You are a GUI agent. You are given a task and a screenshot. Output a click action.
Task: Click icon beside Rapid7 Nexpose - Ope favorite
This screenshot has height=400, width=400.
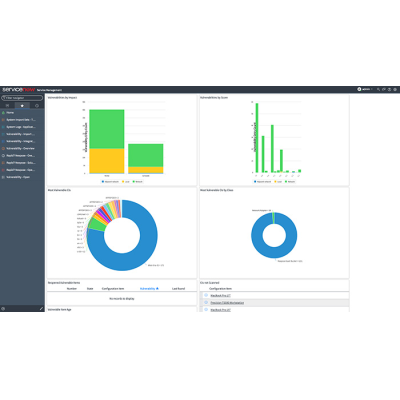(3, 170)
